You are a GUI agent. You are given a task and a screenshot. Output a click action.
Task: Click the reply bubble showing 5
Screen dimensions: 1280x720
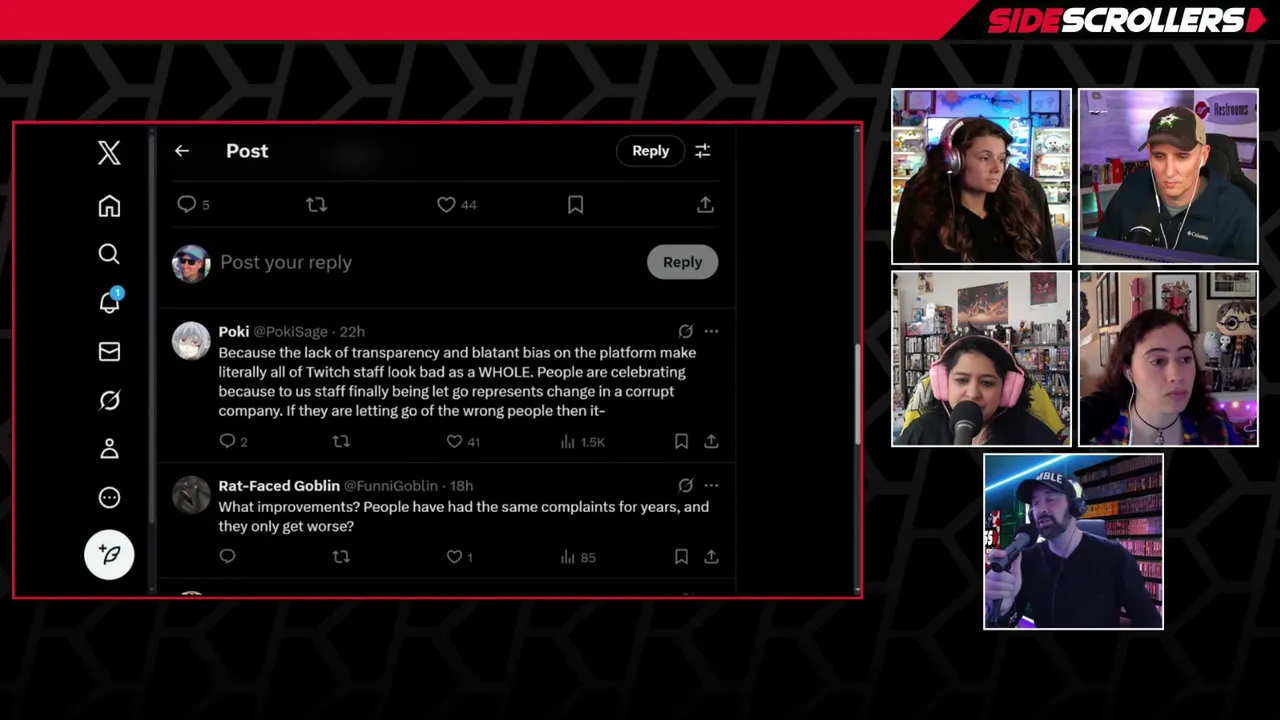193,204
